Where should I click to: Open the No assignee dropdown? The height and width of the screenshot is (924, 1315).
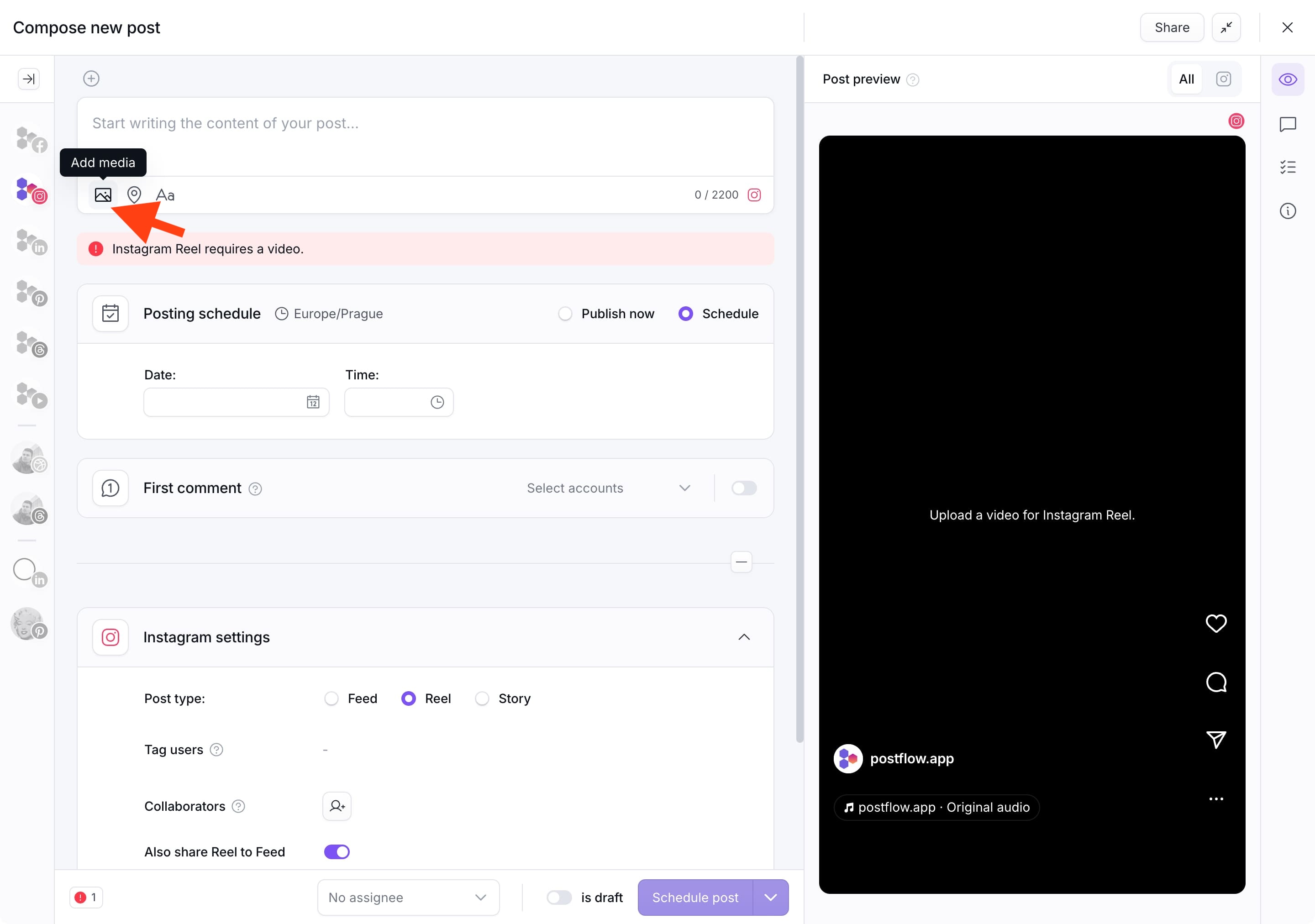click(x=408, y=897)
